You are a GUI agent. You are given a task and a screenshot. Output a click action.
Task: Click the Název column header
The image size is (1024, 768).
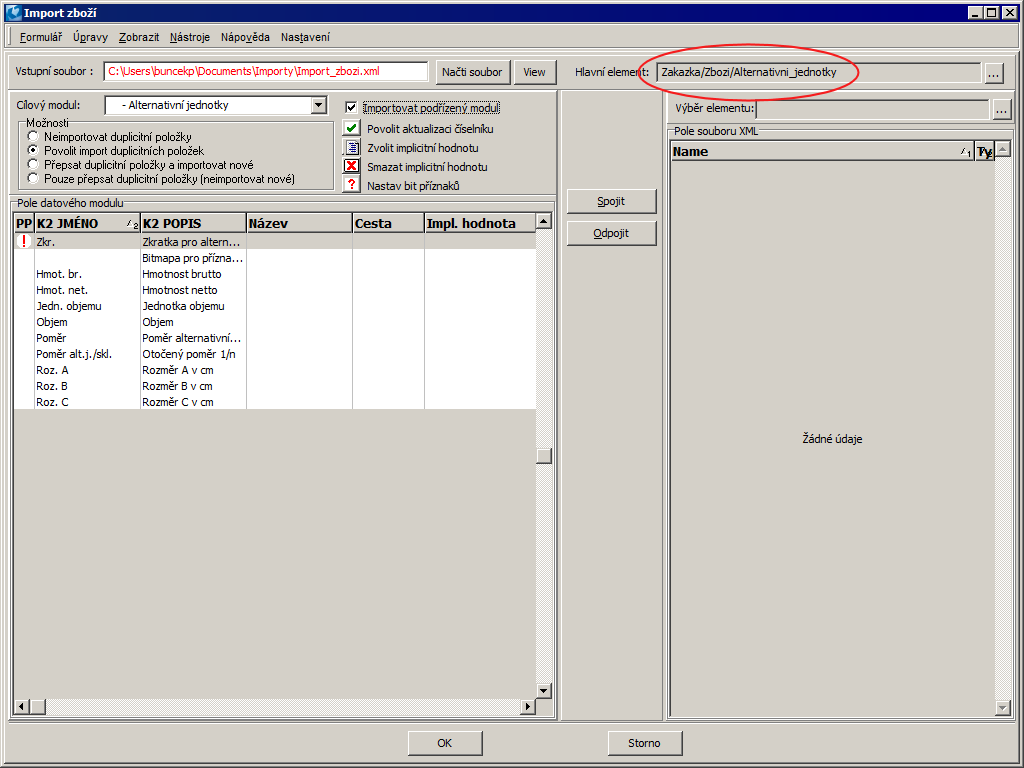pyautogui.click(x=300, y=223)
